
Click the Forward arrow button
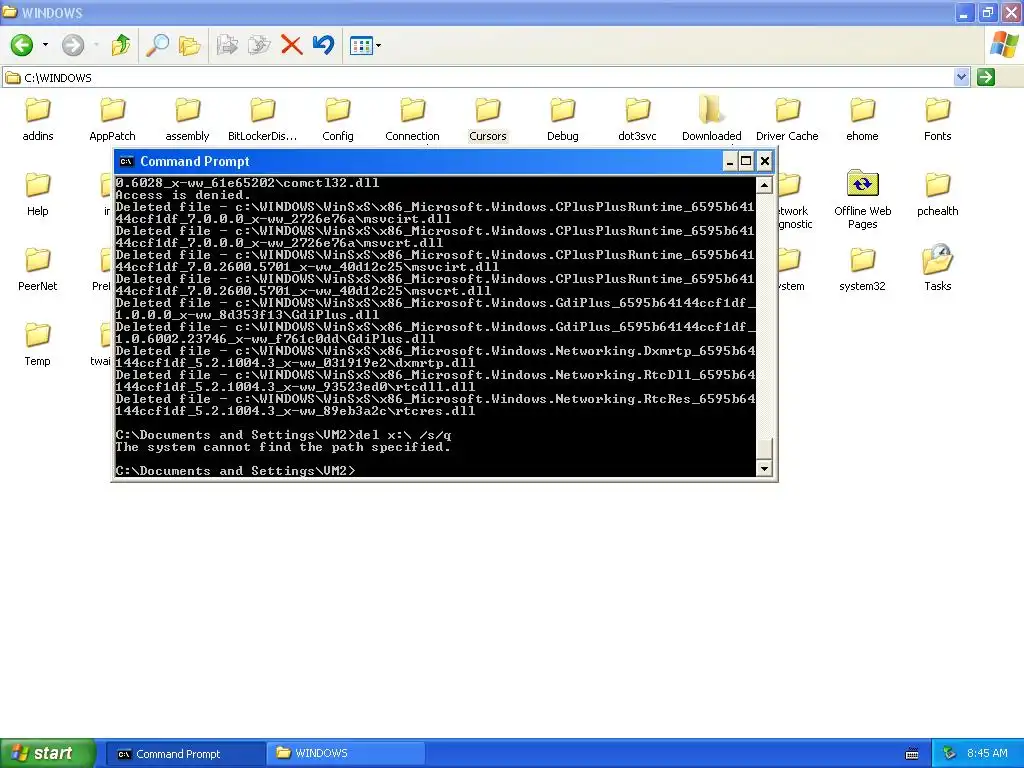(73, 45)
